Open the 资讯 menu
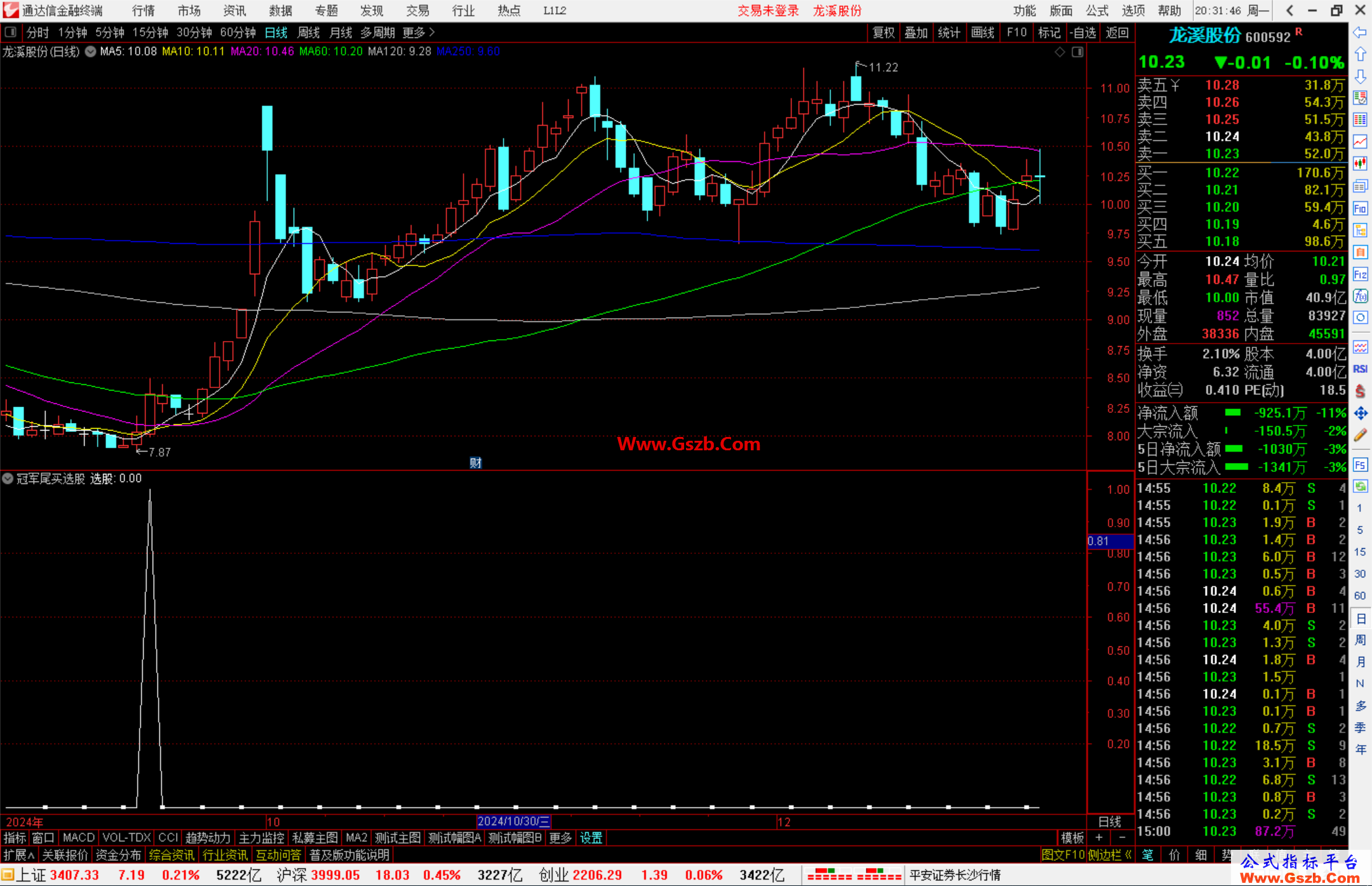Image resolution: width=1372 pixels, height=886 pixels. [234, 10]
